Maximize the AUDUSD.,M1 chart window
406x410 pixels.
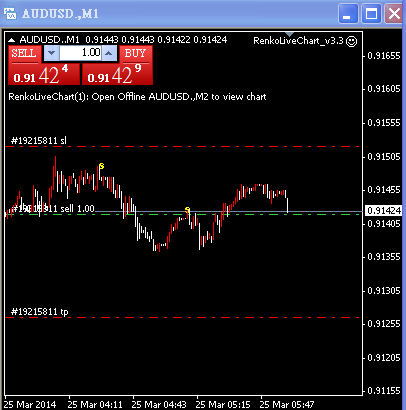[x=371, y=14]
